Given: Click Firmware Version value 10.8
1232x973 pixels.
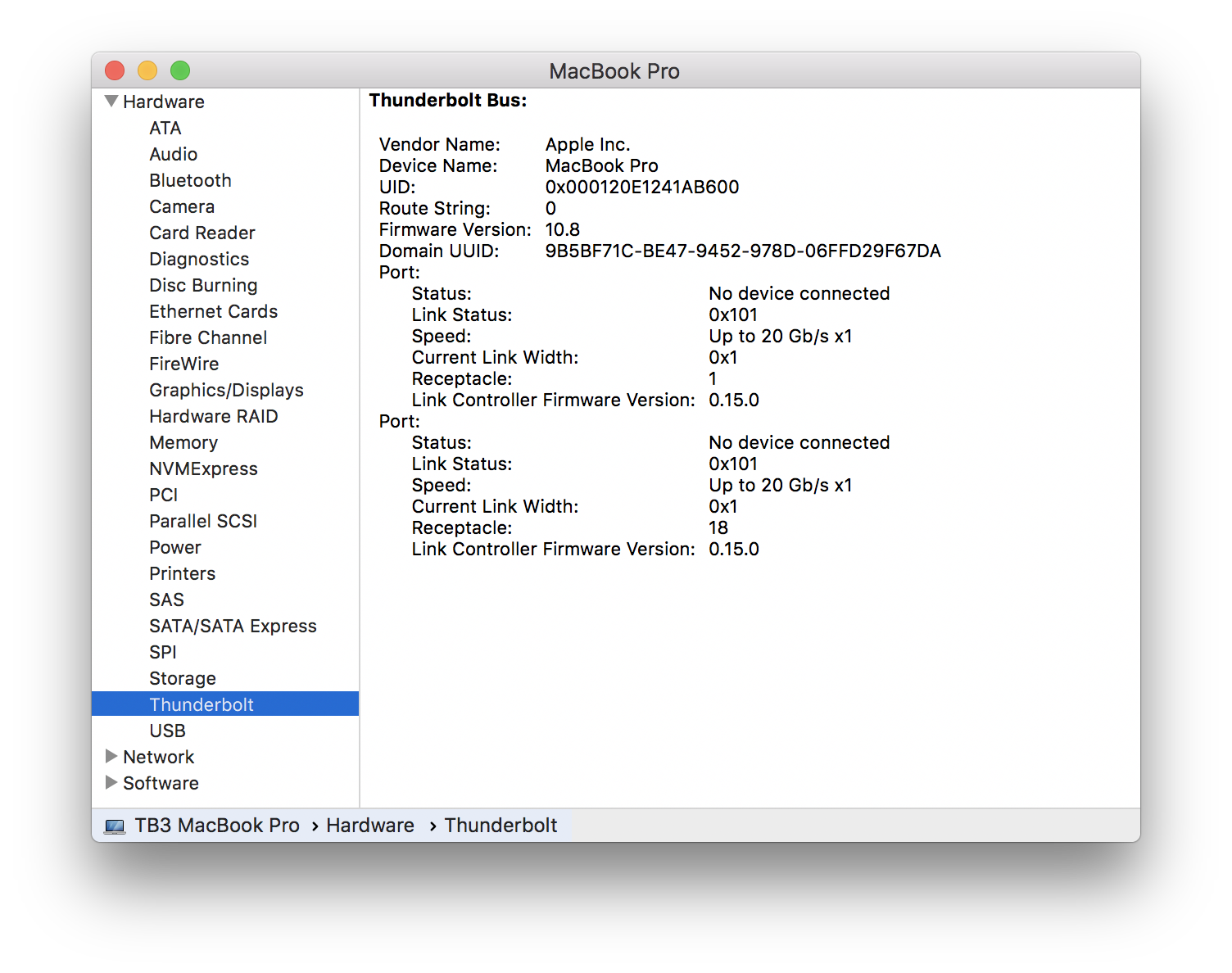Looking at the screenshot, I should click(563, 229).
